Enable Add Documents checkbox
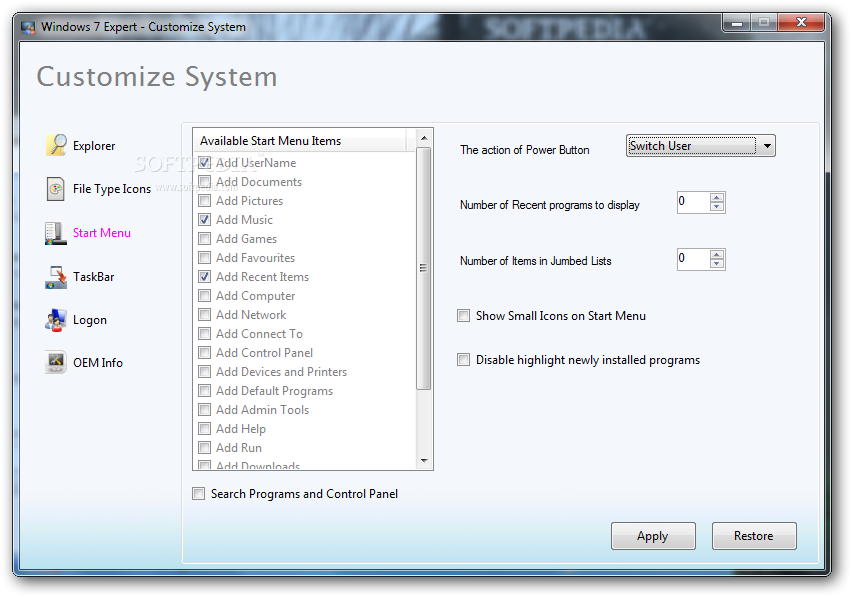852x597 pixels. [204, 181]
